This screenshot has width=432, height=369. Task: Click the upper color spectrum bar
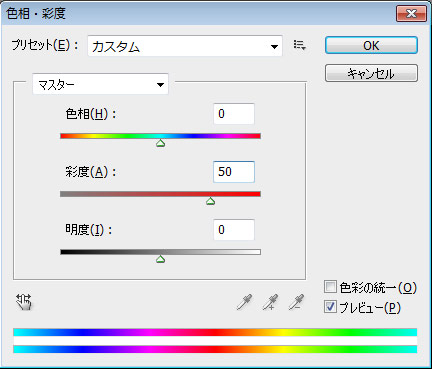215,332
